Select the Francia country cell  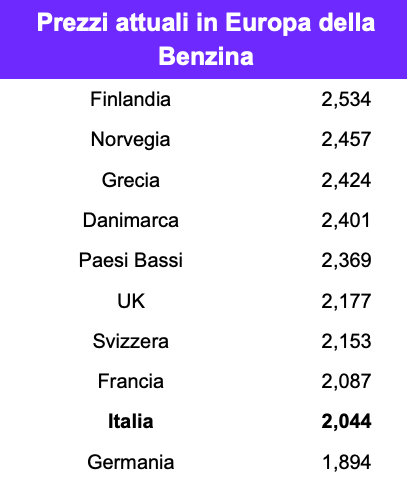click(x=131, y=381)
